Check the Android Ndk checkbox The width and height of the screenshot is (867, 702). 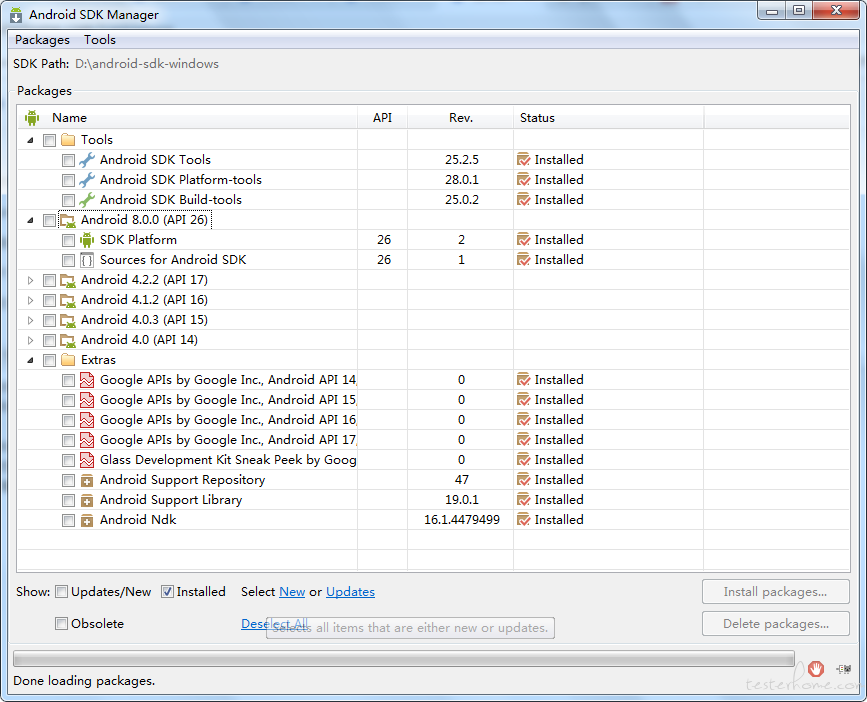pos(68,521)
